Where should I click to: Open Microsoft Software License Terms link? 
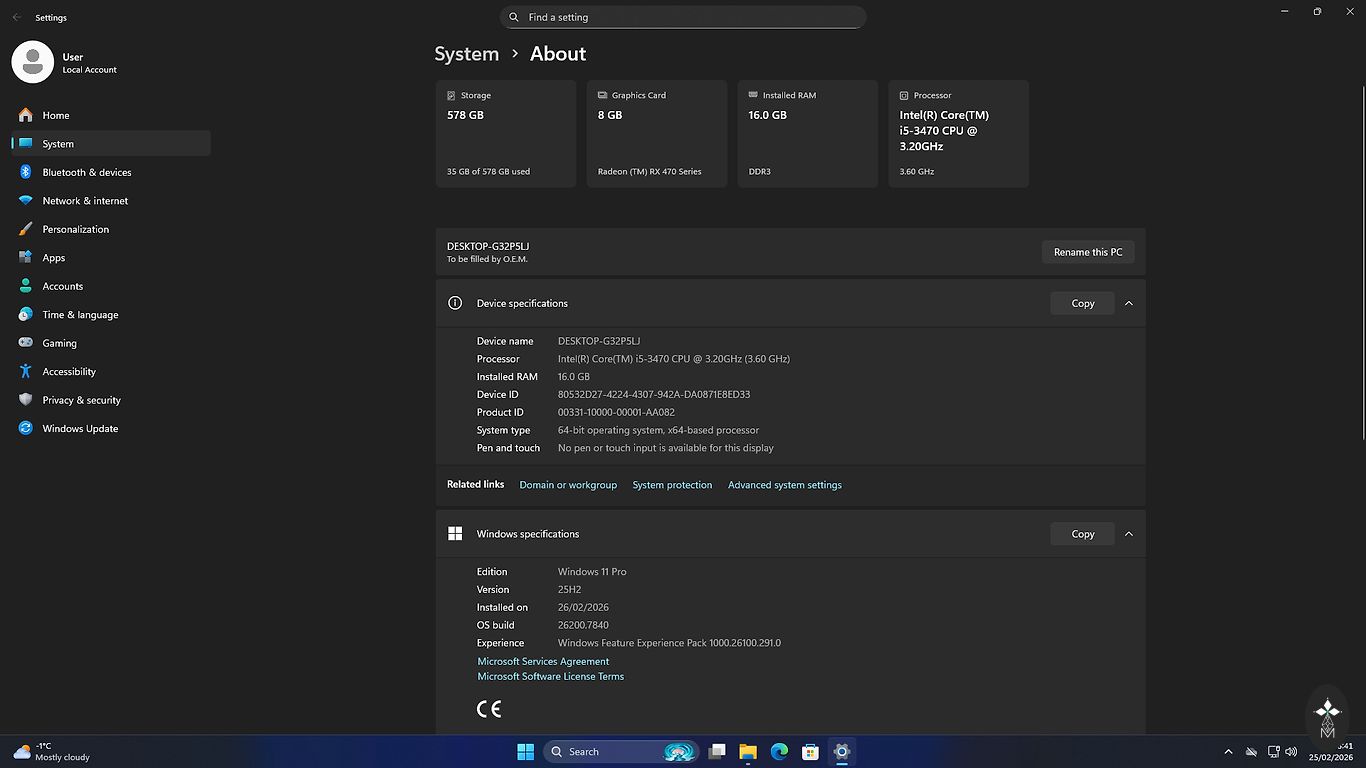click(550, 677)
